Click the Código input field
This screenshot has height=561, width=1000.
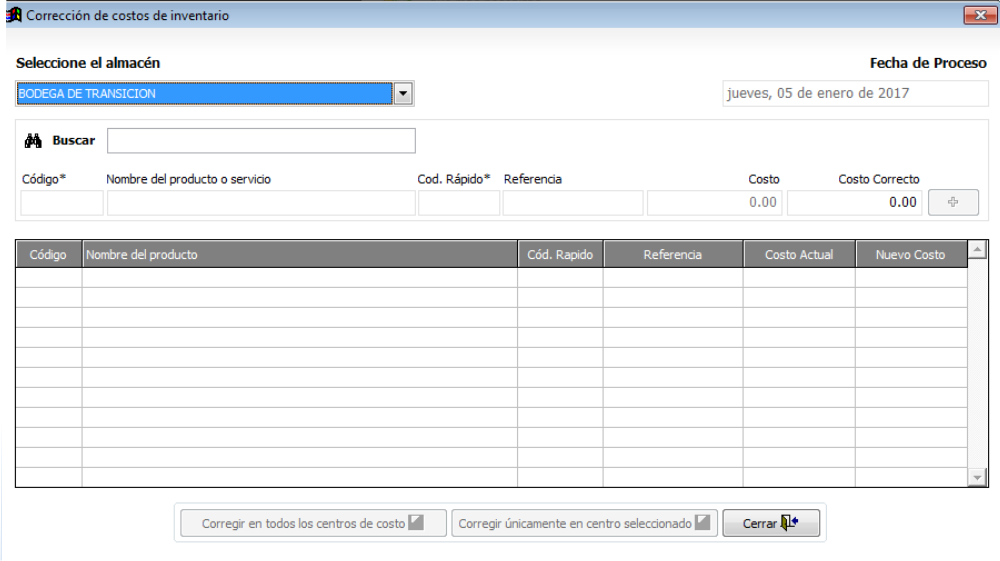(x=62, y=203)
